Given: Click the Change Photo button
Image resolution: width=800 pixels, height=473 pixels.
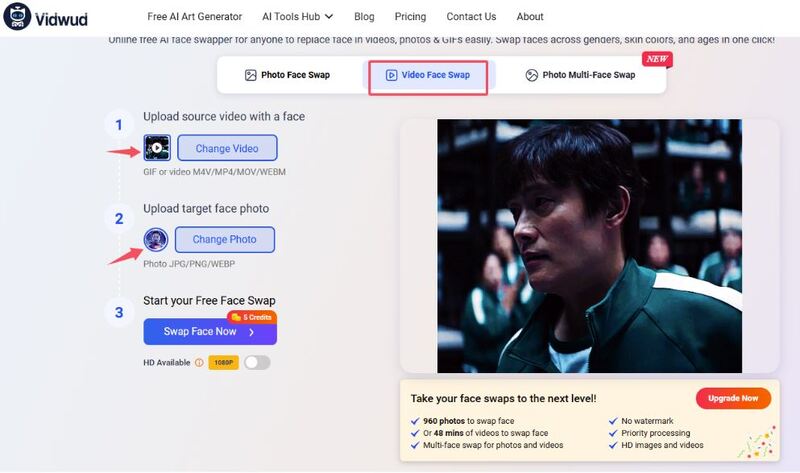Looking at the screenshot, I should tap(224, 239).
